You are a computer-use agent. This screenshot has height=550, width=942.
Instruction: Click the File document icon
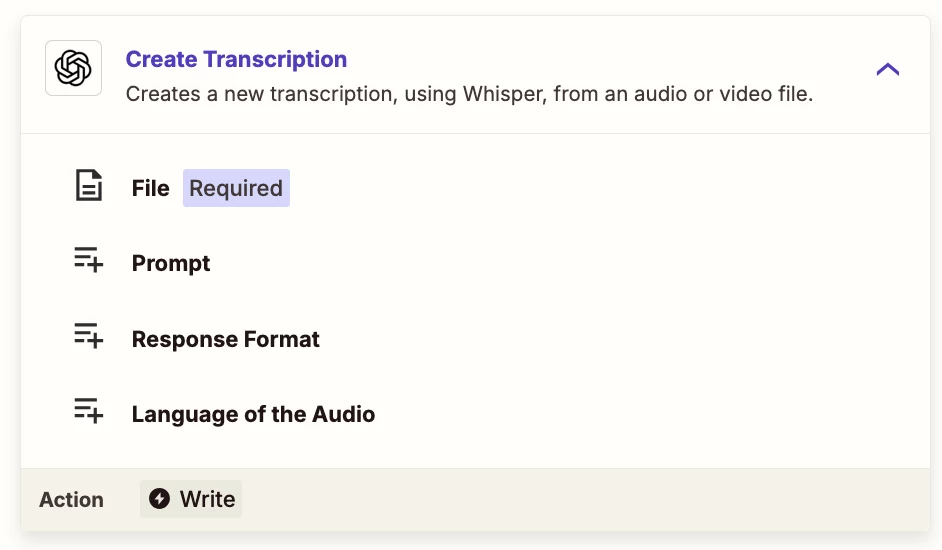(x=88, y=185)
